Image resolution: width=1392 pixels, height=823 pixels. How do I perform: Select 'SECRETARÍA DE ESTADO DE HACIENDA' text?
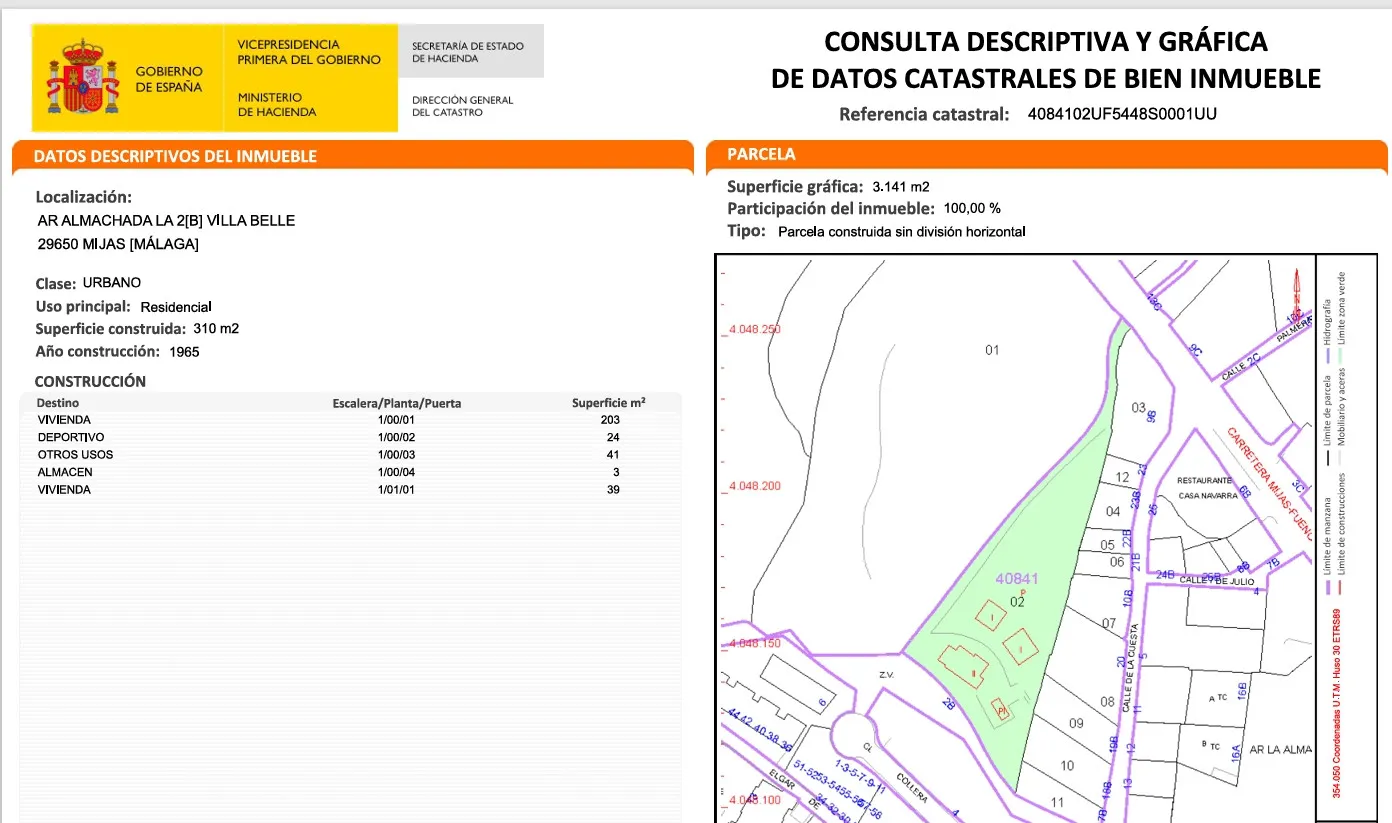click(468, 52)
